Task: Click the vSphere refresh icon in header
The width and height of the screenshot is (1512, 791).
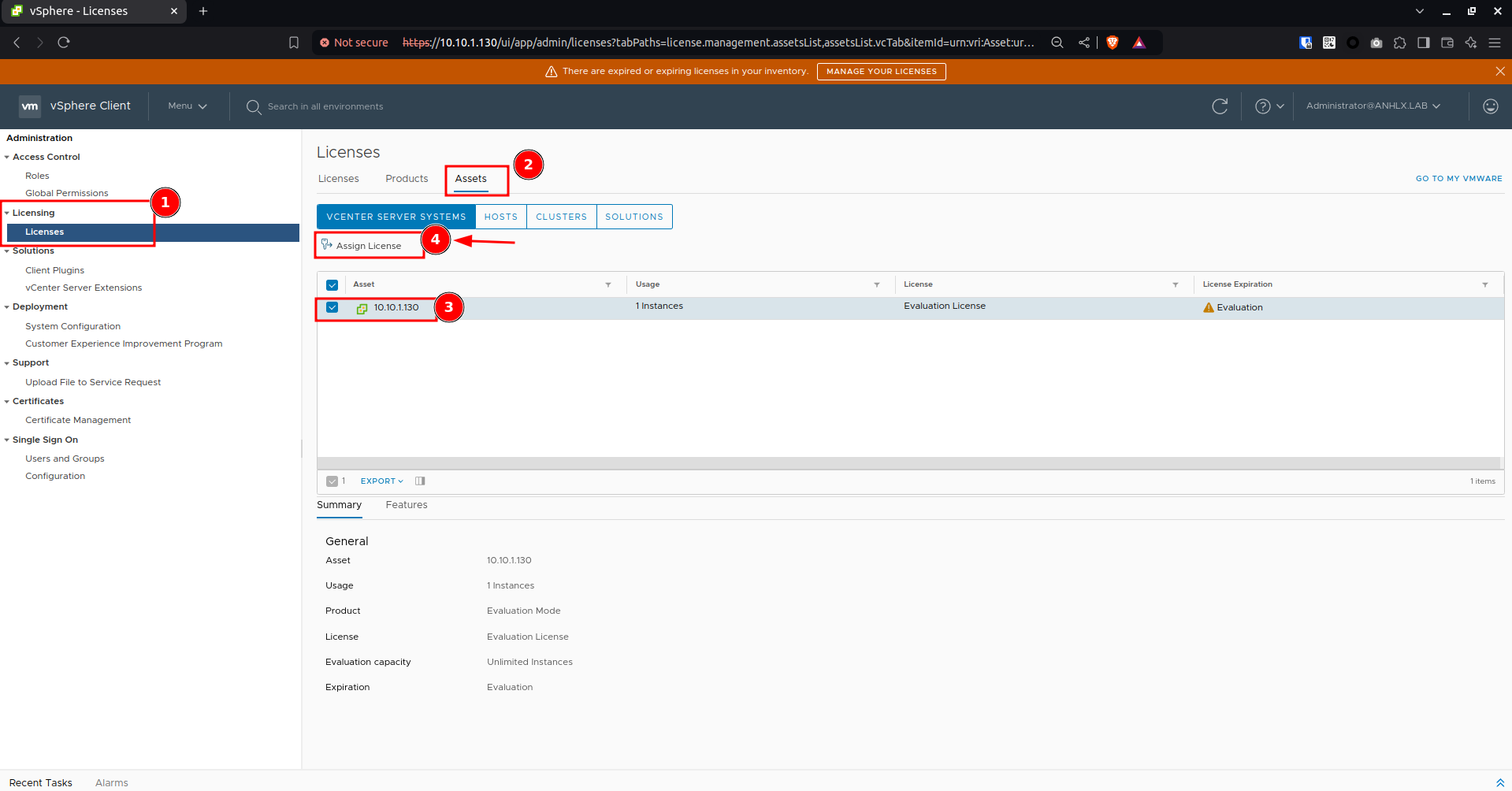Action: [x=1220, y=106]
